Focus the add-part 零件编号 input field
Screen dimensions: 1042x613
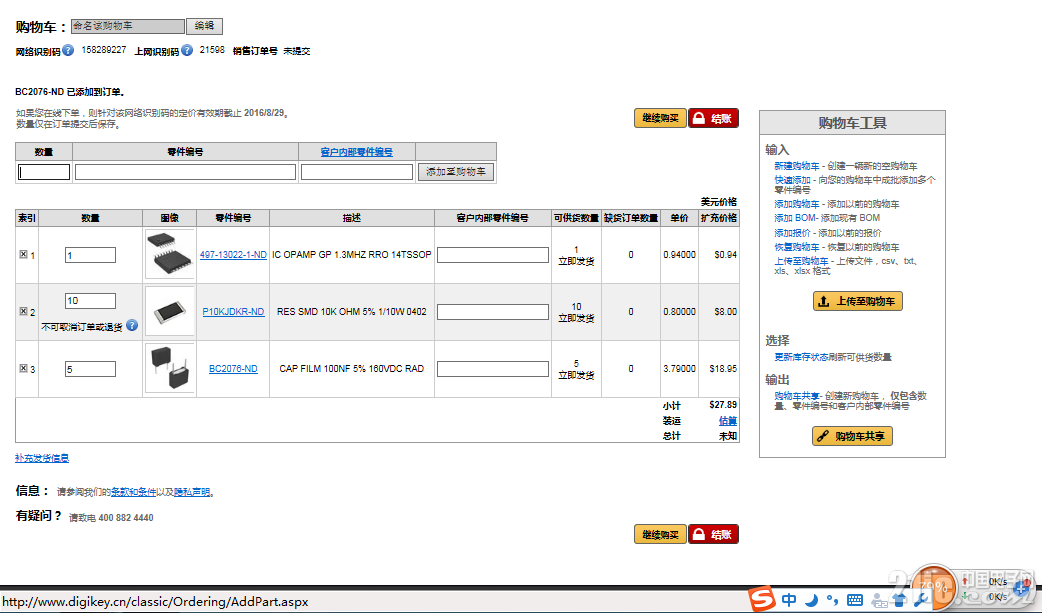tap(185, 172)
